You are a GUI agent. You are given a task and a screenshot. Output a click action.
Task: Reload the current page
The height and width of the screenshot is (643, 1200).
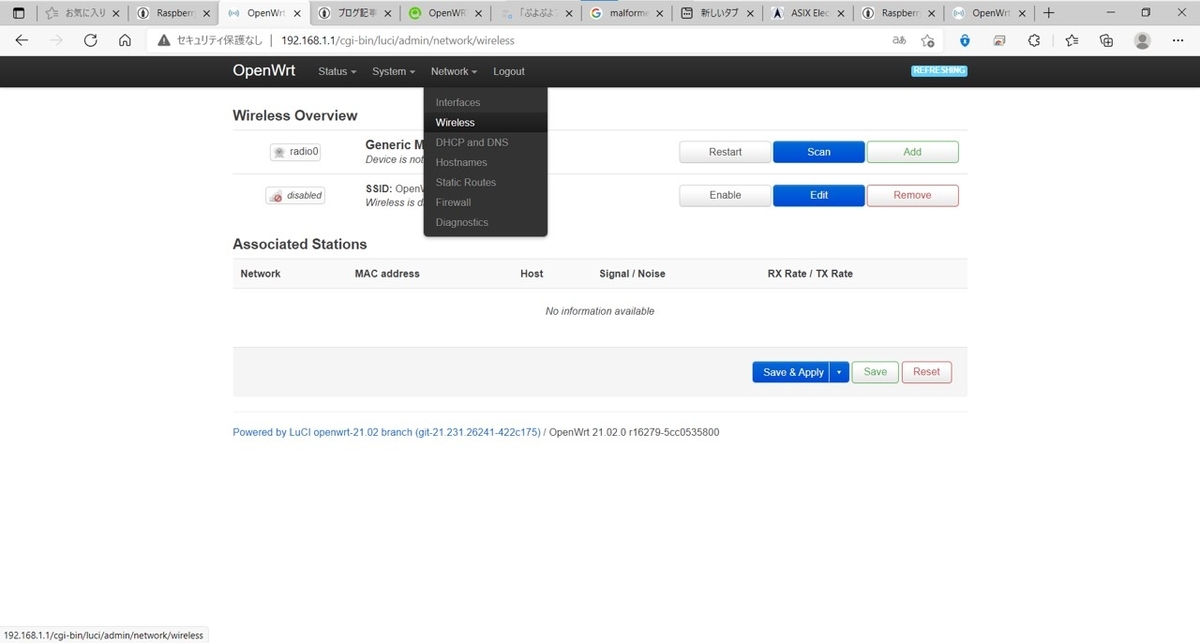point(90,41)
